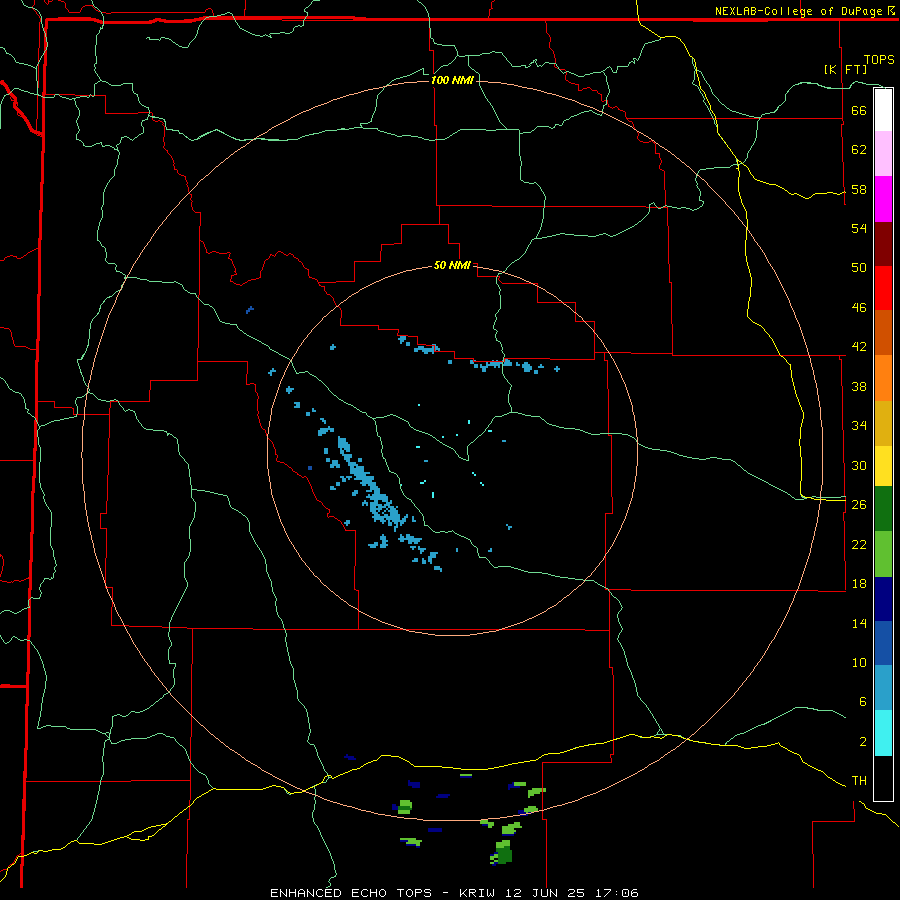Click the legend value '2'
Image resolution: width=900 pixels, height=900 pixels.
pyautogui.click(x=862, y=741)
